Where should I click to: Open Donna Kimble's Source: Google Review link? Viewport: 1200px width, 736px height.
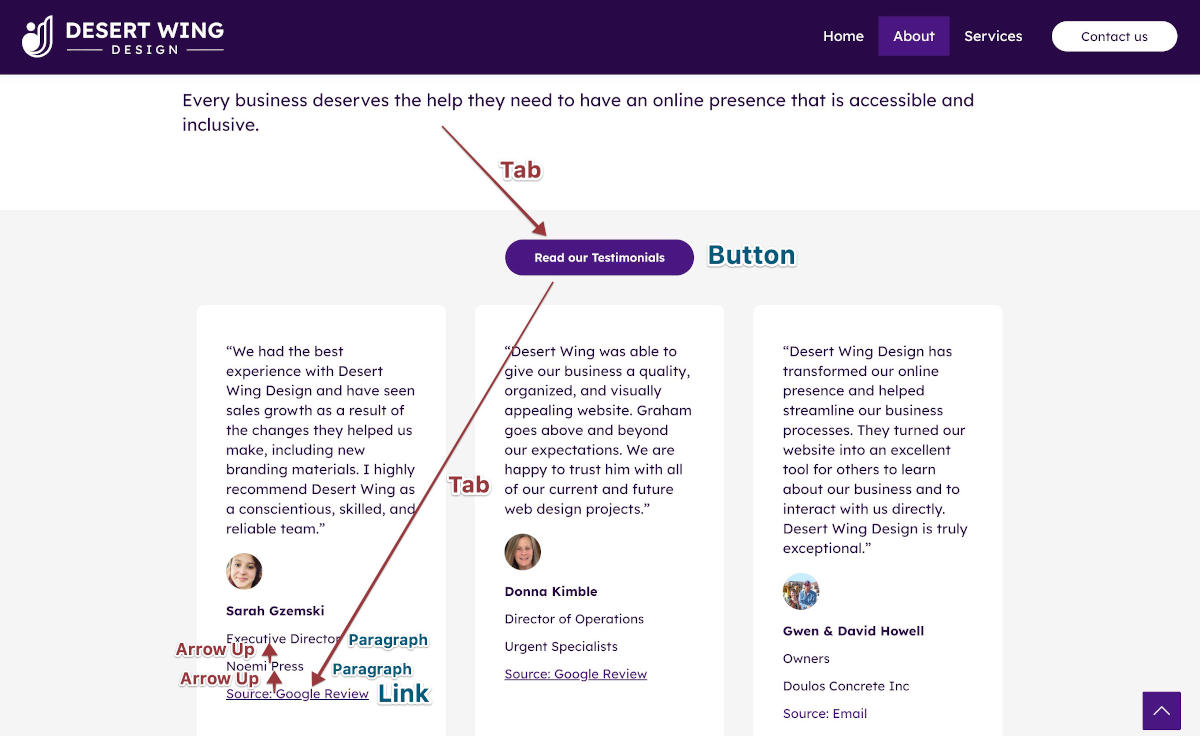(x=575, y=673)
